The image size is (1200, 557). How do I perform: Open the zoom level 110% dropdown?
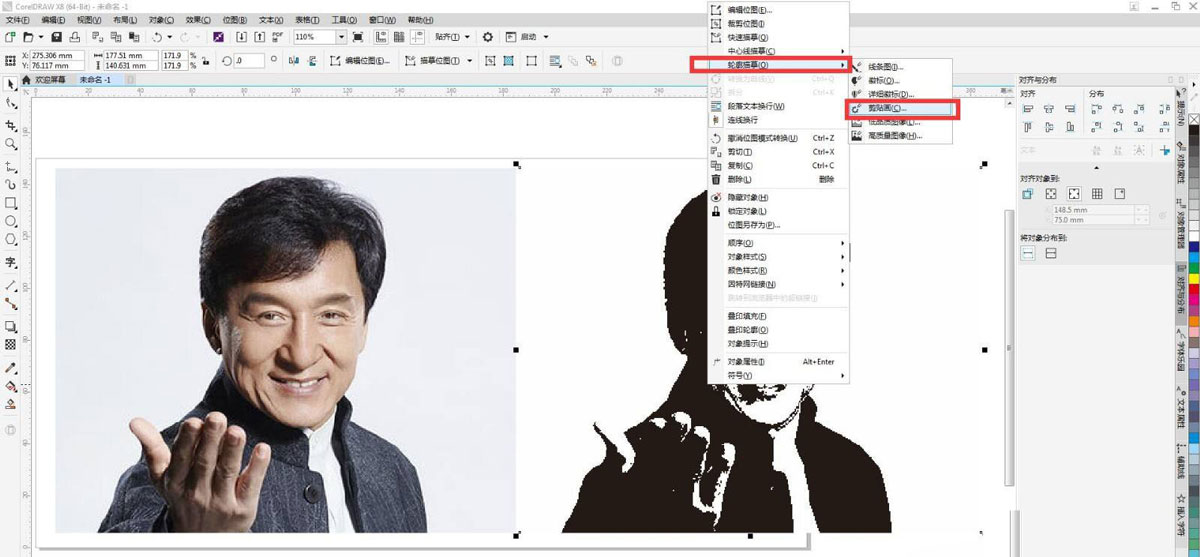pyautogui.click(x=341, y=37)
